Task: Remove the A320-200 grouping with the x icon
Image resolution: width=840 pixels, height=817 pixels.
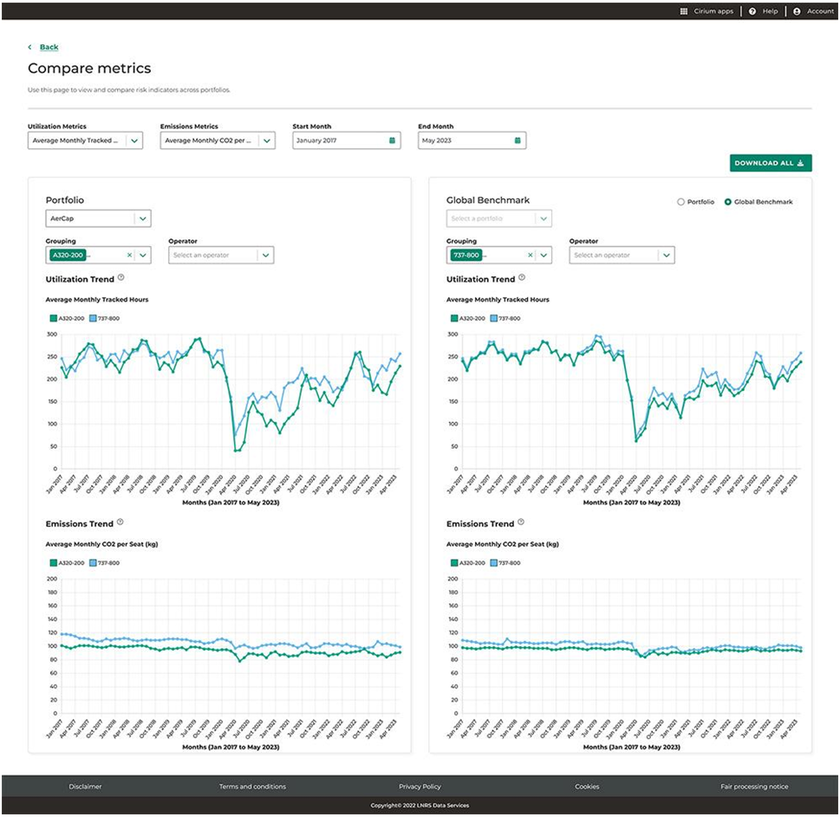Action: coord(129,255)
